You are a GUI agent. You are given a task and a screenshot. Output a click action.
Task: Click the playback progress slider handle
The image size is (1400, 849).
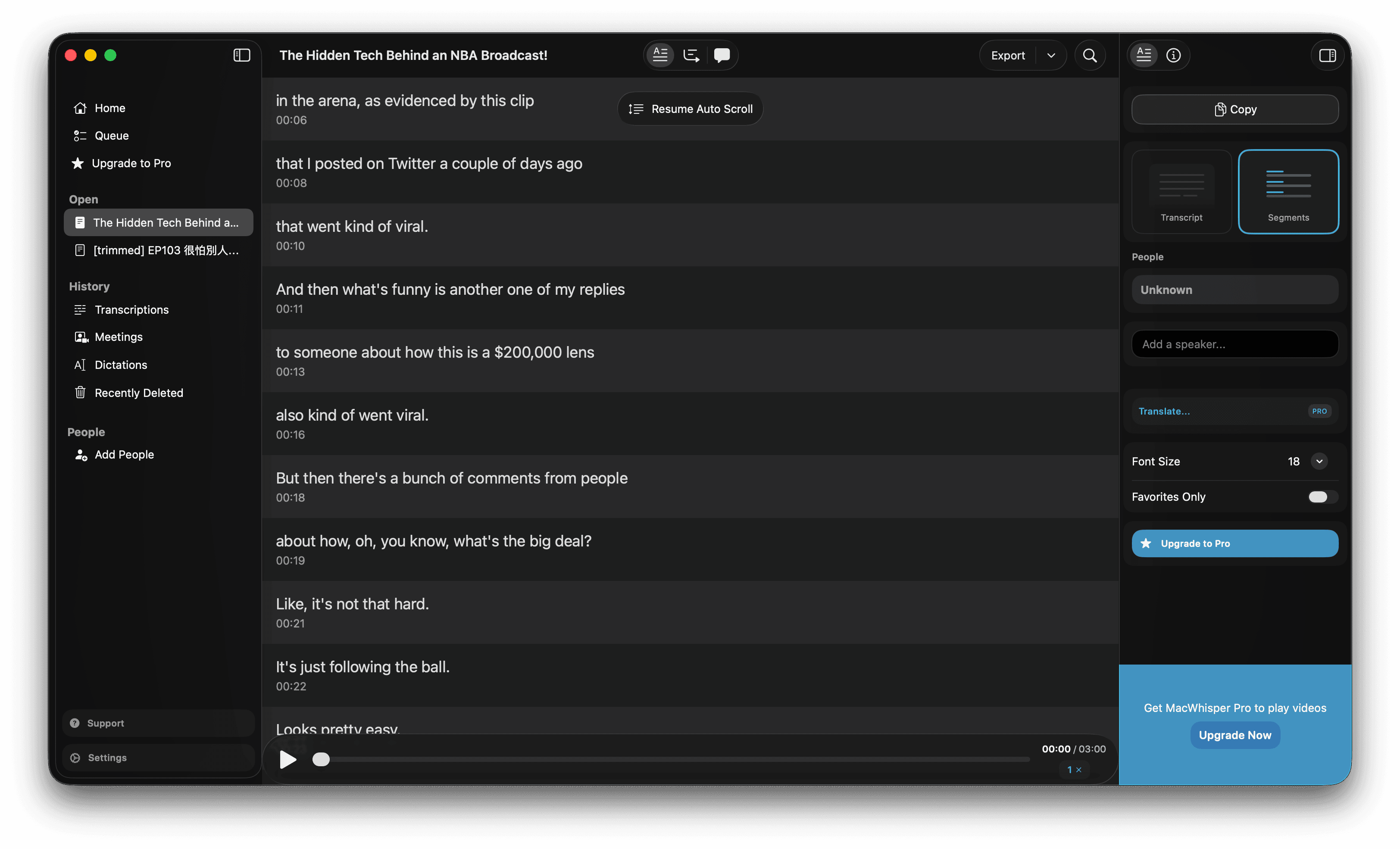pyautogui.click(x=321, y=759)
